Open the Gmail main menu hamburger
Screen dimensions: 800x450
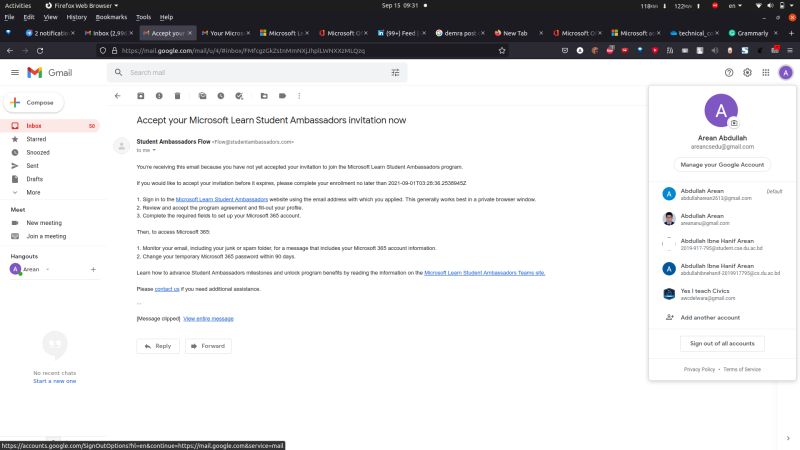(15, 73)
